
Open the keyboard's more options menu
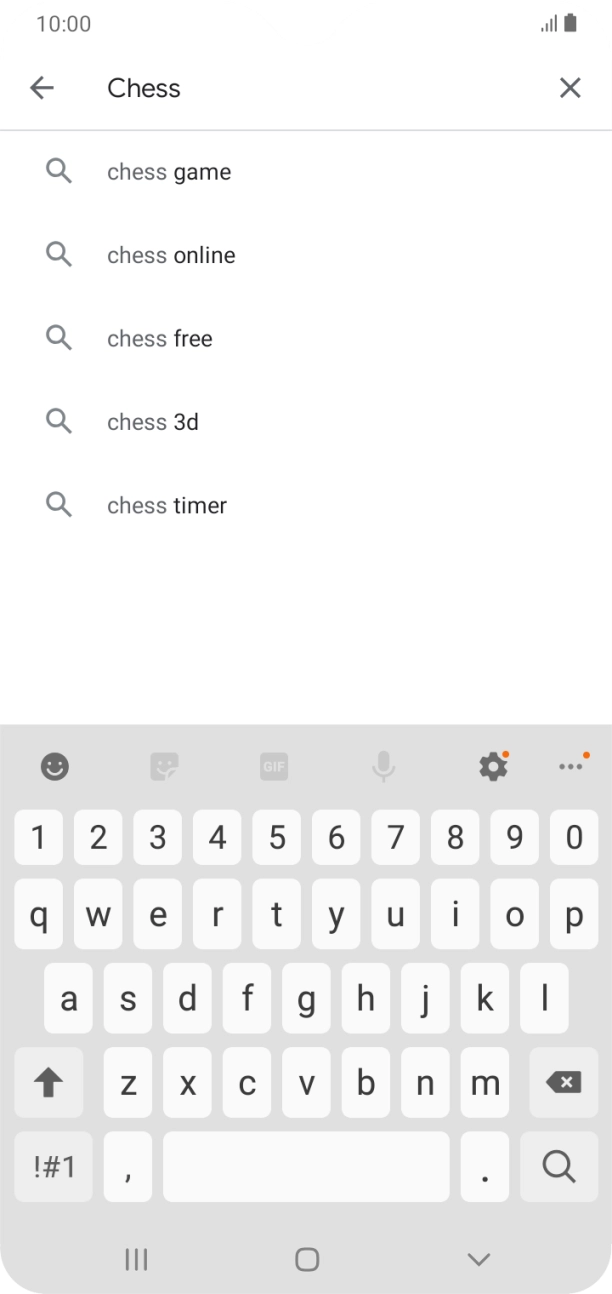[572, 766]
